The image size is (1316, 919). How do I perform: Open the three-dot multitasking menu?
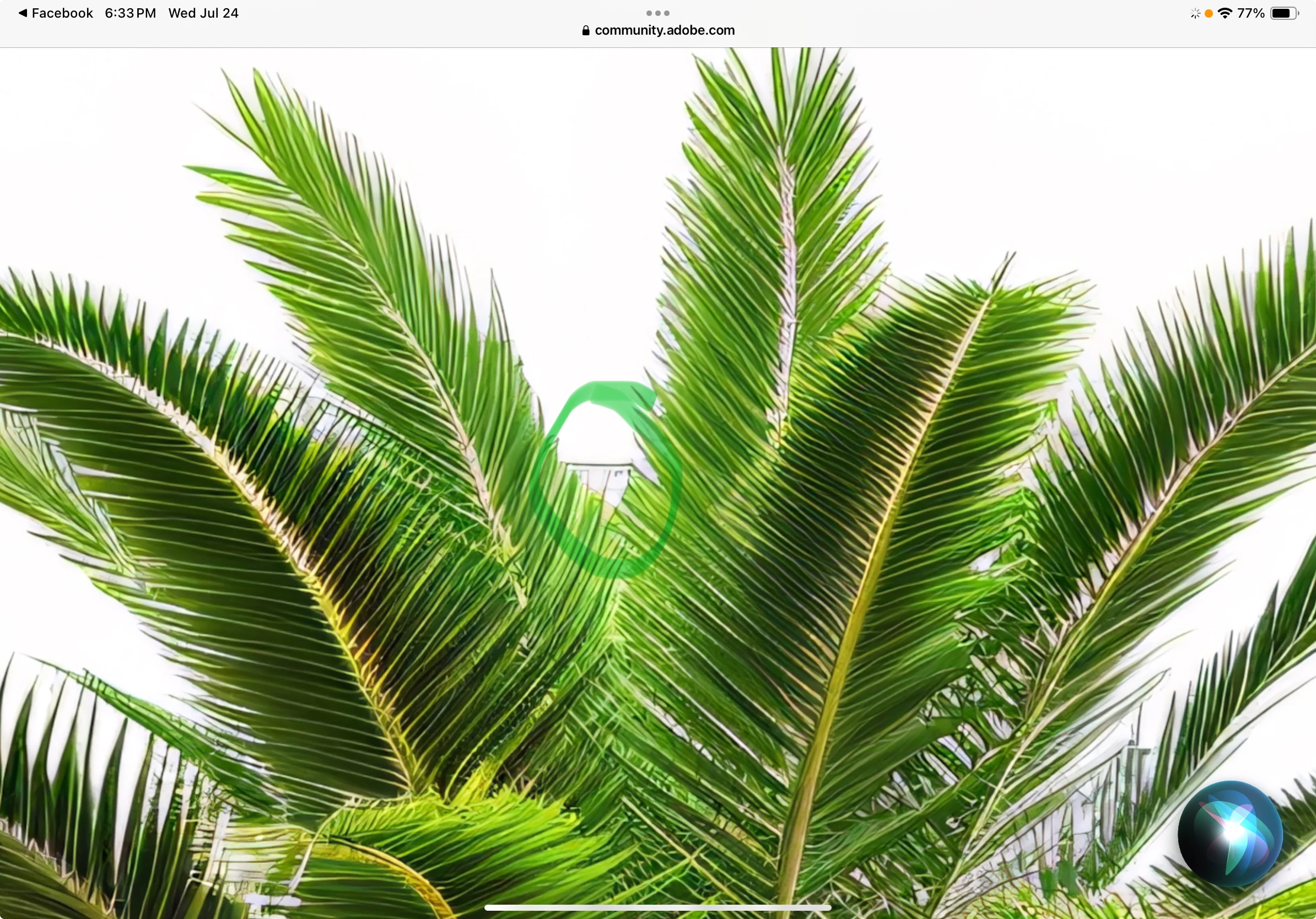[657, 13]
